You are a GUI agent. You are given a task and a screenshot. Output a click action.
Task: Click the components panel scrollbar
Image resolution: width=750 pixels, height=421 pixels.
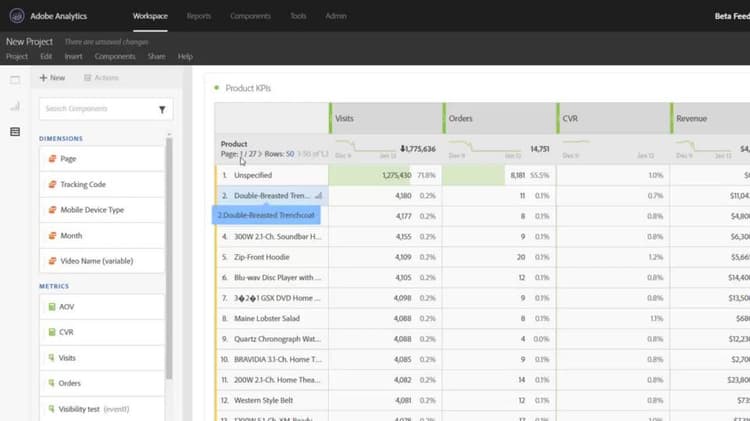(x=169, y=258)
